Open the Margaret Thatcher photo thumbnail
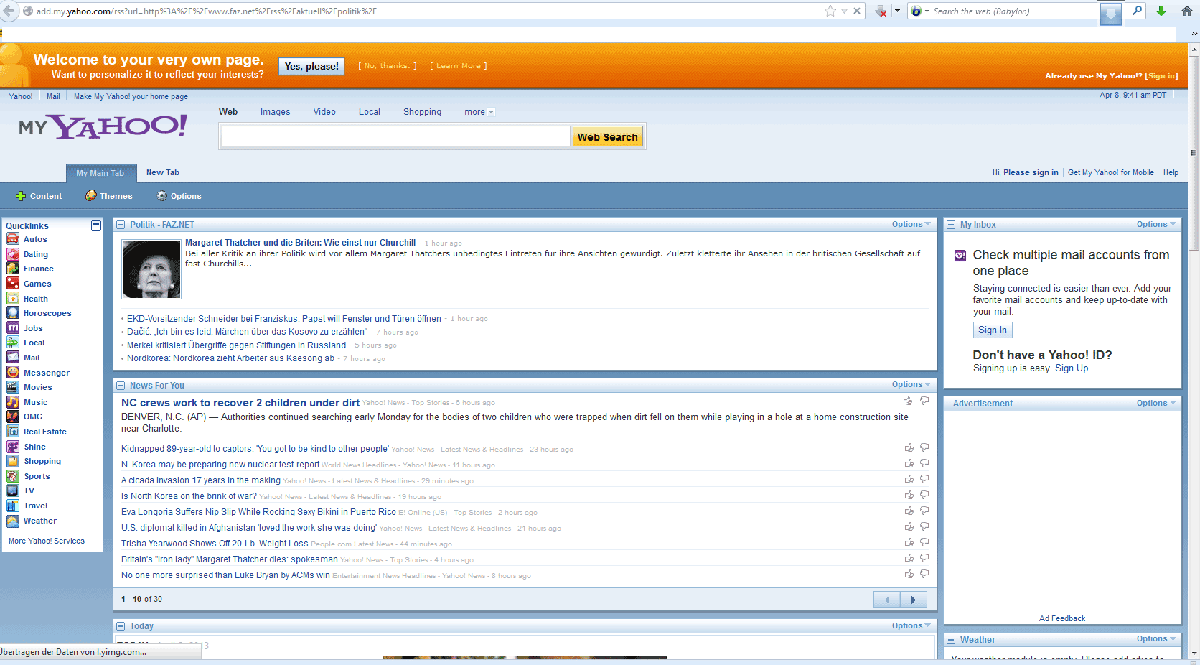The width and height of the screenshot is (1200, 665). 150,269
